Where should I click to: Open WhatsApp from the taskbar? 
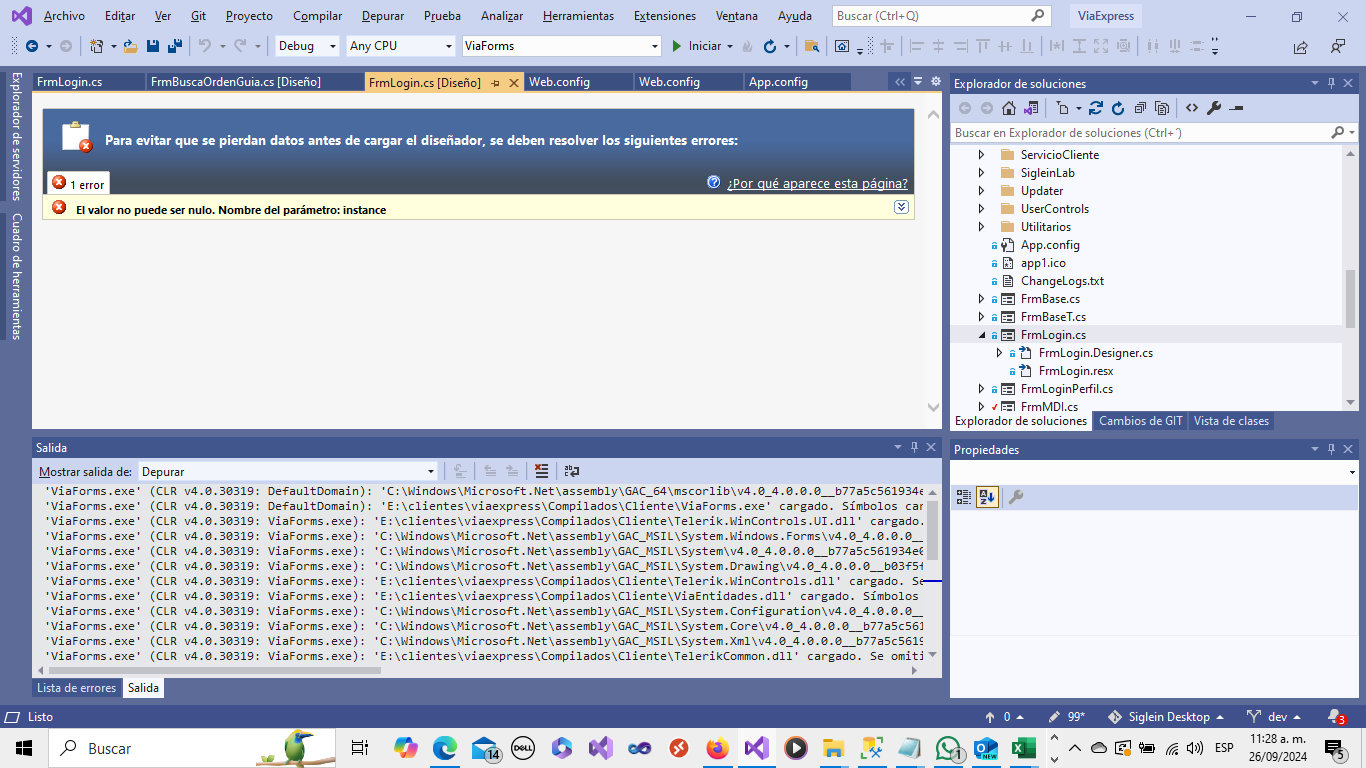click(x=948, y=748)
